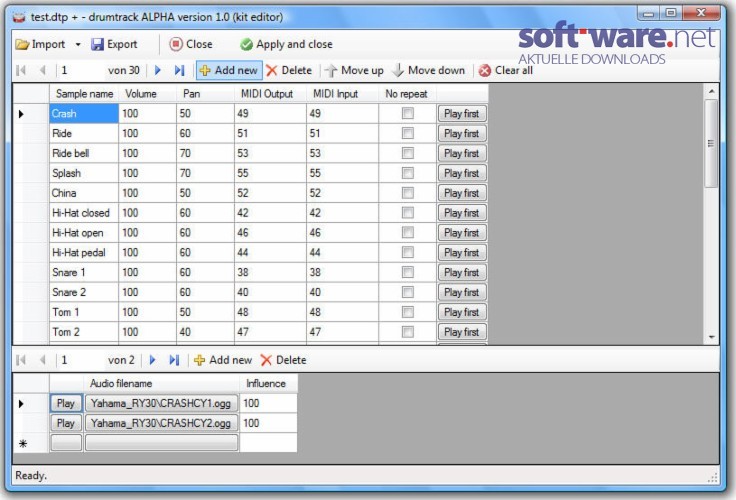Click the scrollbar up arrow of sample grid
This screenshot has width=736, height=500.
pos(712,91)
